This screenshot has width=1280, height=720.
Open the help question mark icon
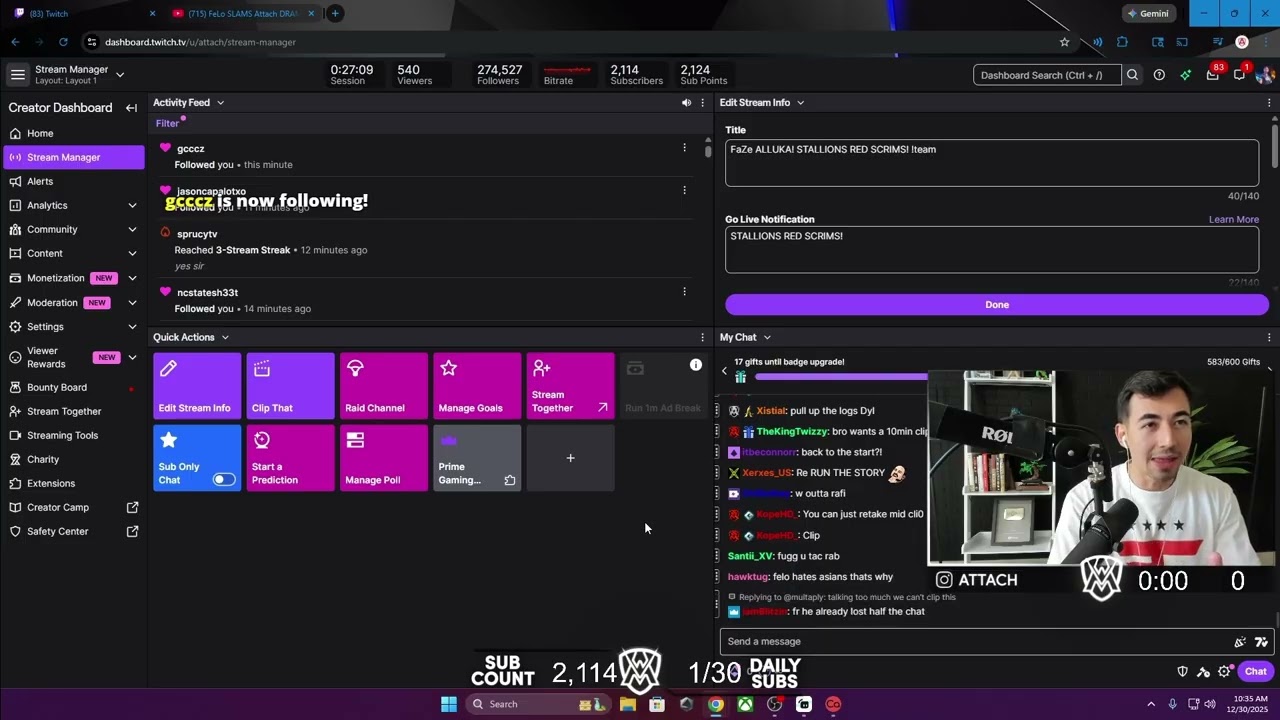(1159, 75)
